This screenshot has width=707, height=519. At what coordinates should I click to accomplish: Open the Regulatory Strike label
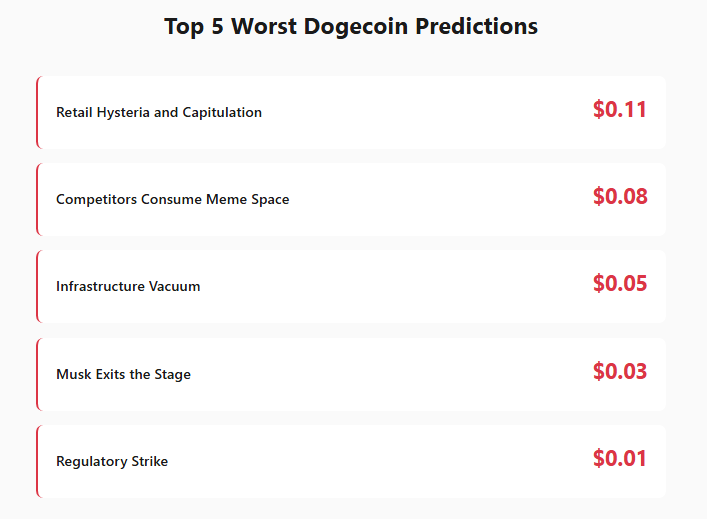point(112,462)
